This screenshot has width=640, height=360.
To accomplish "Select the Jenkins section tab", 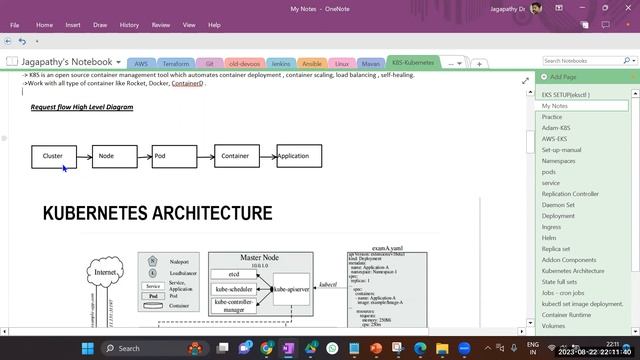I will [281, 64].
